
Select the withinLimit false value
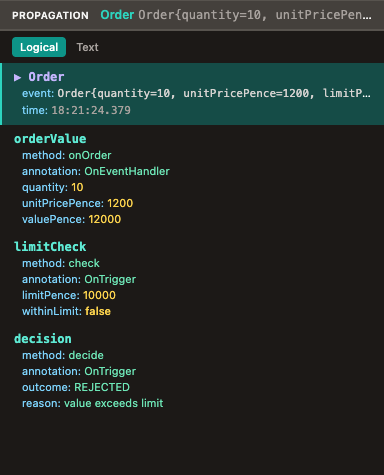[x=98, y=311]
